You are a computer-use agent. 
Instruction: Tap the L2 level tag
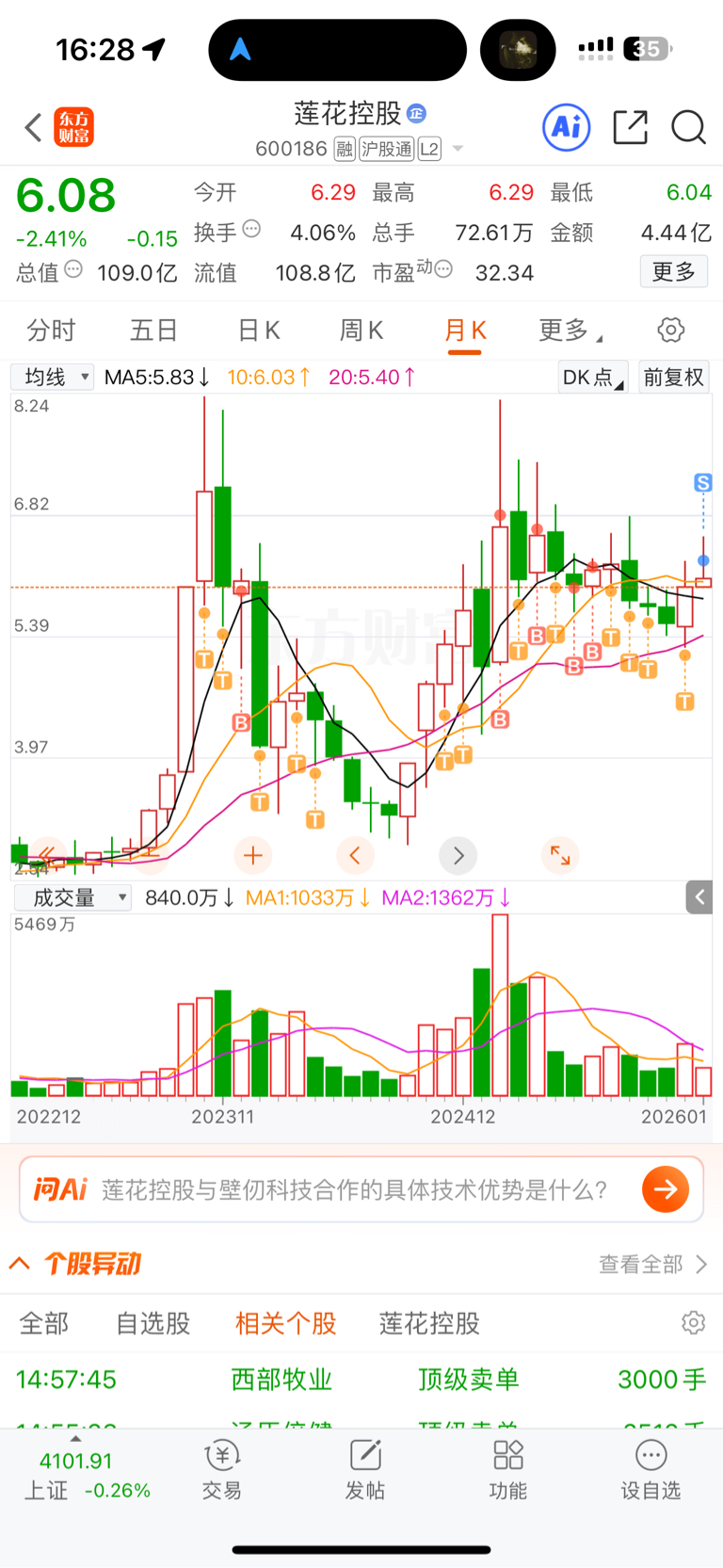(429, 149)
